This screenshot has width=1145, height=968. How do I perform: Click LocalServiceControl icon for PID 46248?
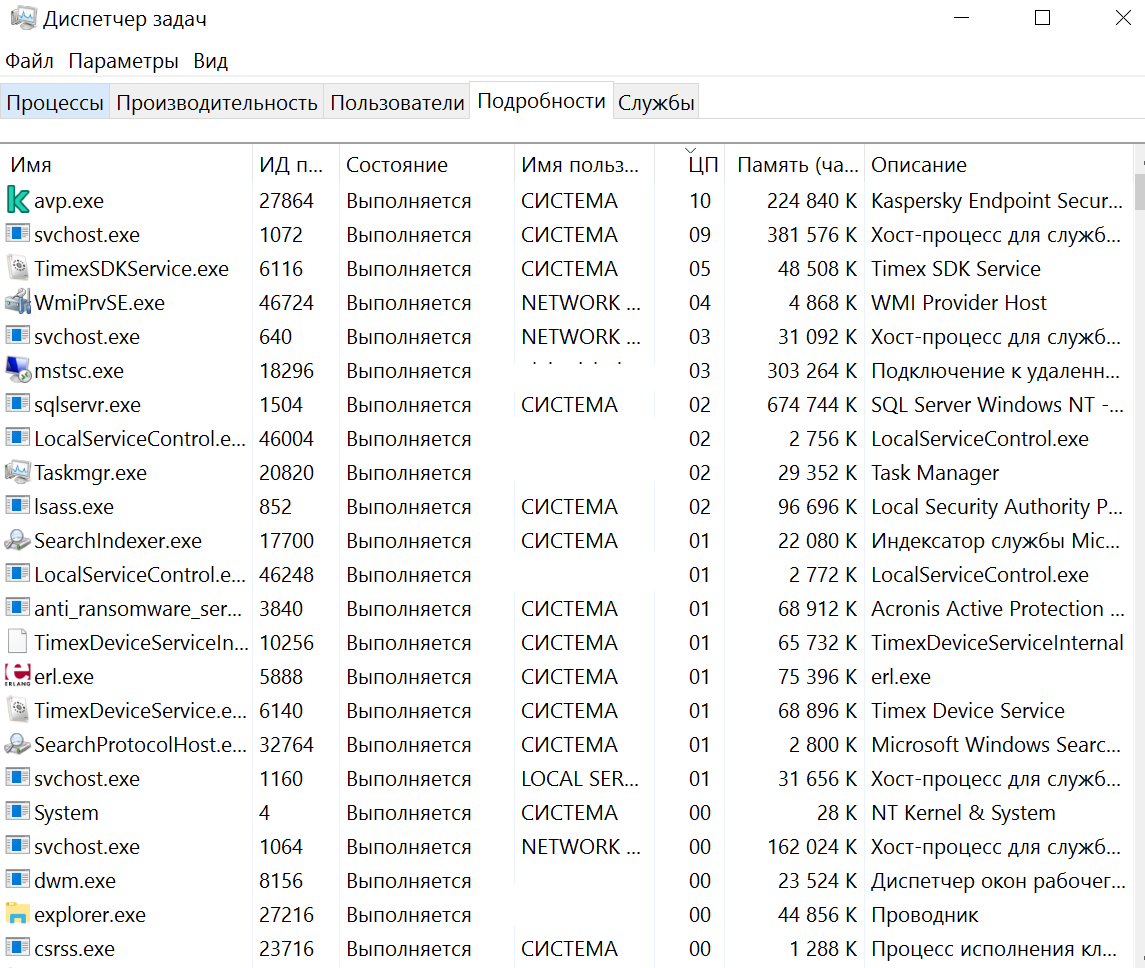pos(18,574)
